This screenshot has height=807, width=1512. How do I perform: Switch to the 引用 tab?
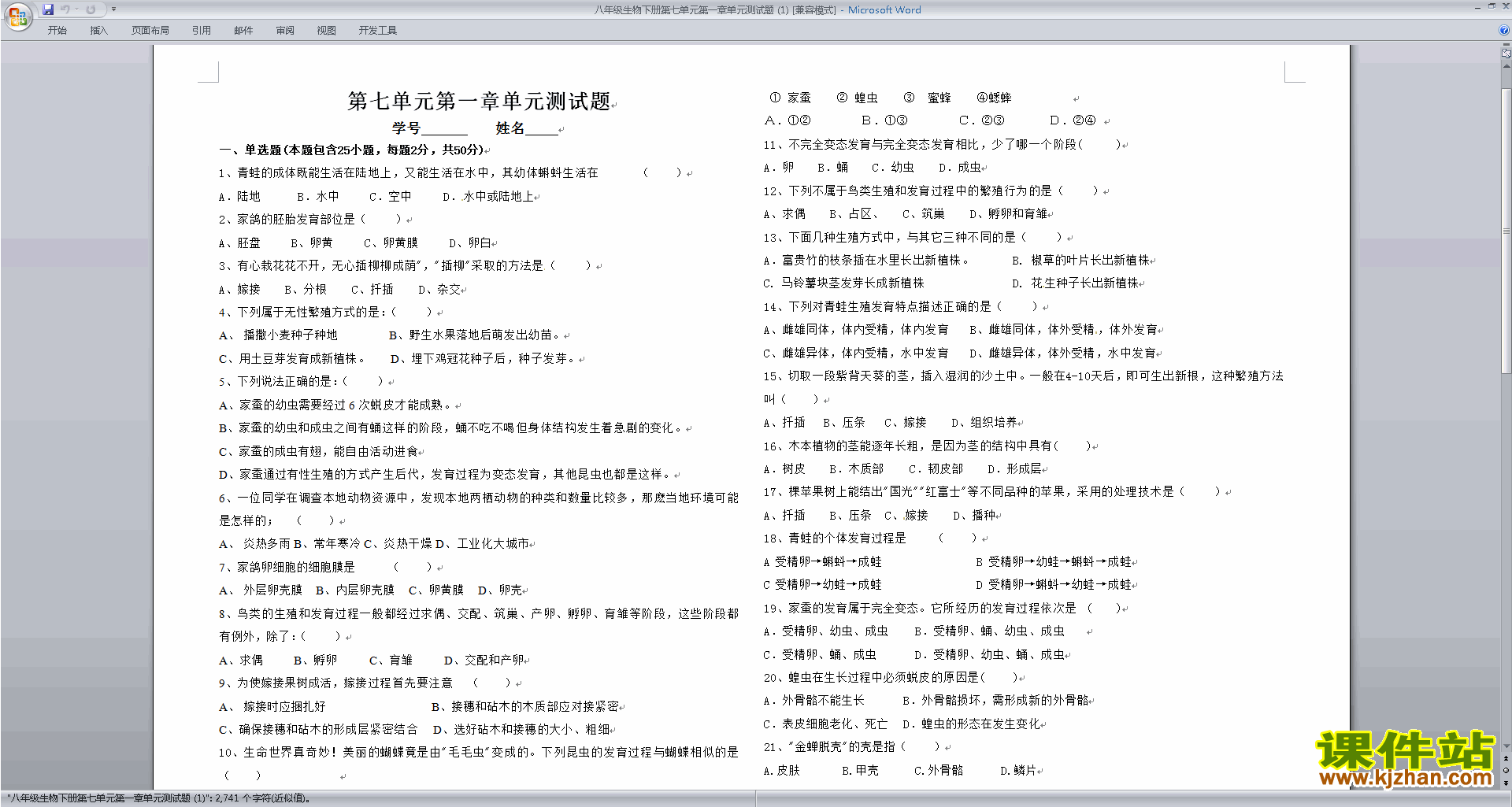[202, 31]
